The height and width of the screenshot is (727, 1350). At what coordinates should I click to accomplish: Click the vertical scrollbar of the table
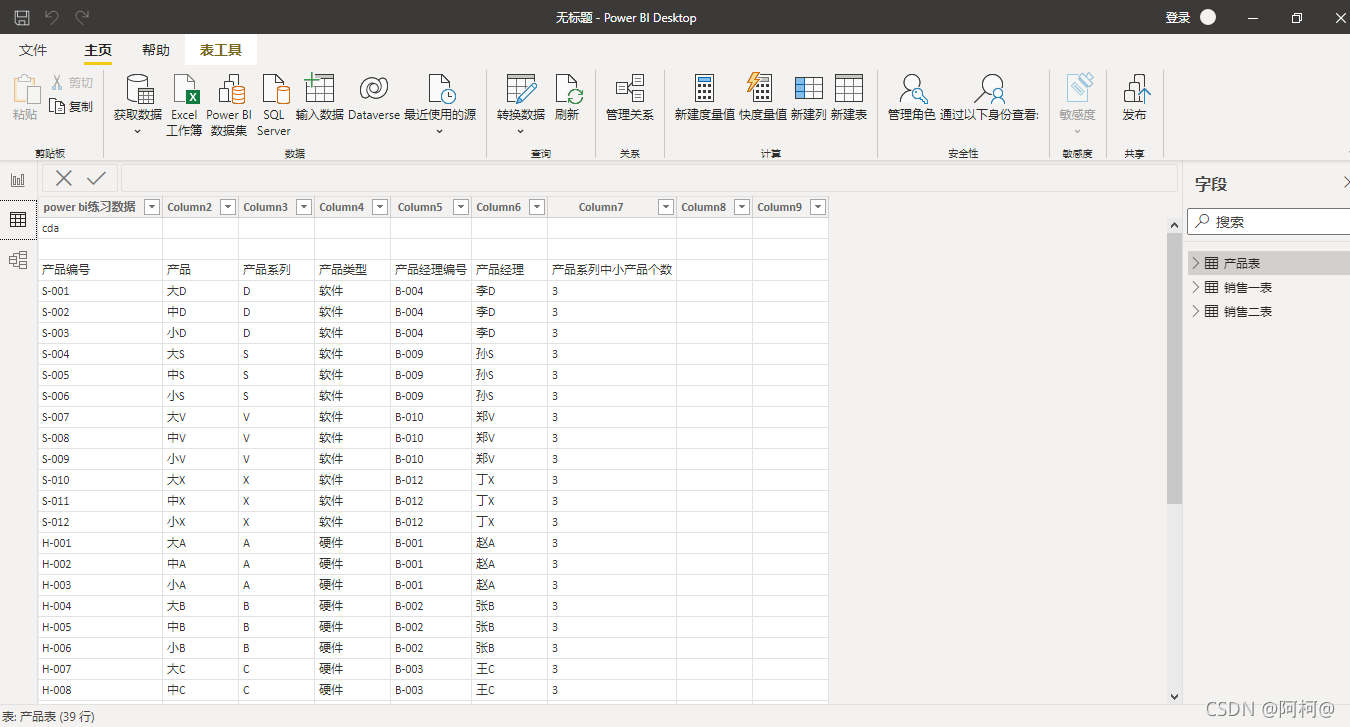1174,368
